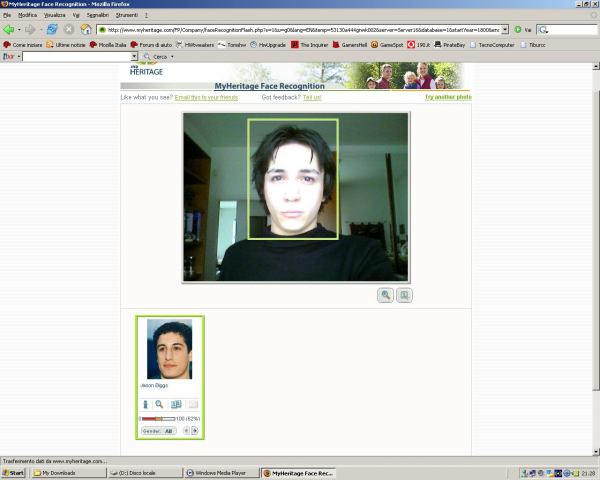The image size is (600, 480).
Task: Open the Forum di aiuto bookmark
Action: click(x=152, y=45)
